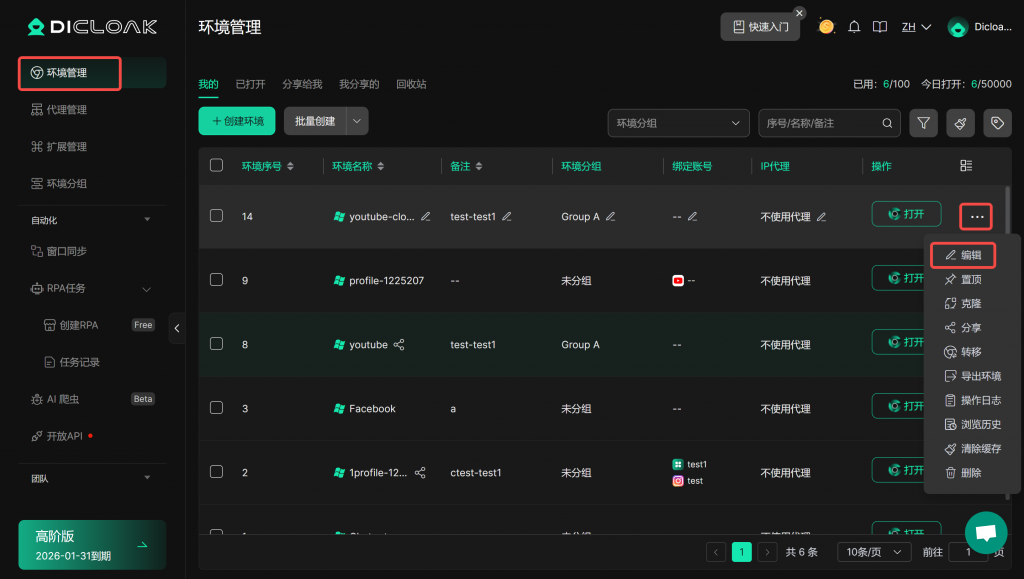
Task: Open the 环境分组 filter dropdown
Action: click(x=678, y=123)
